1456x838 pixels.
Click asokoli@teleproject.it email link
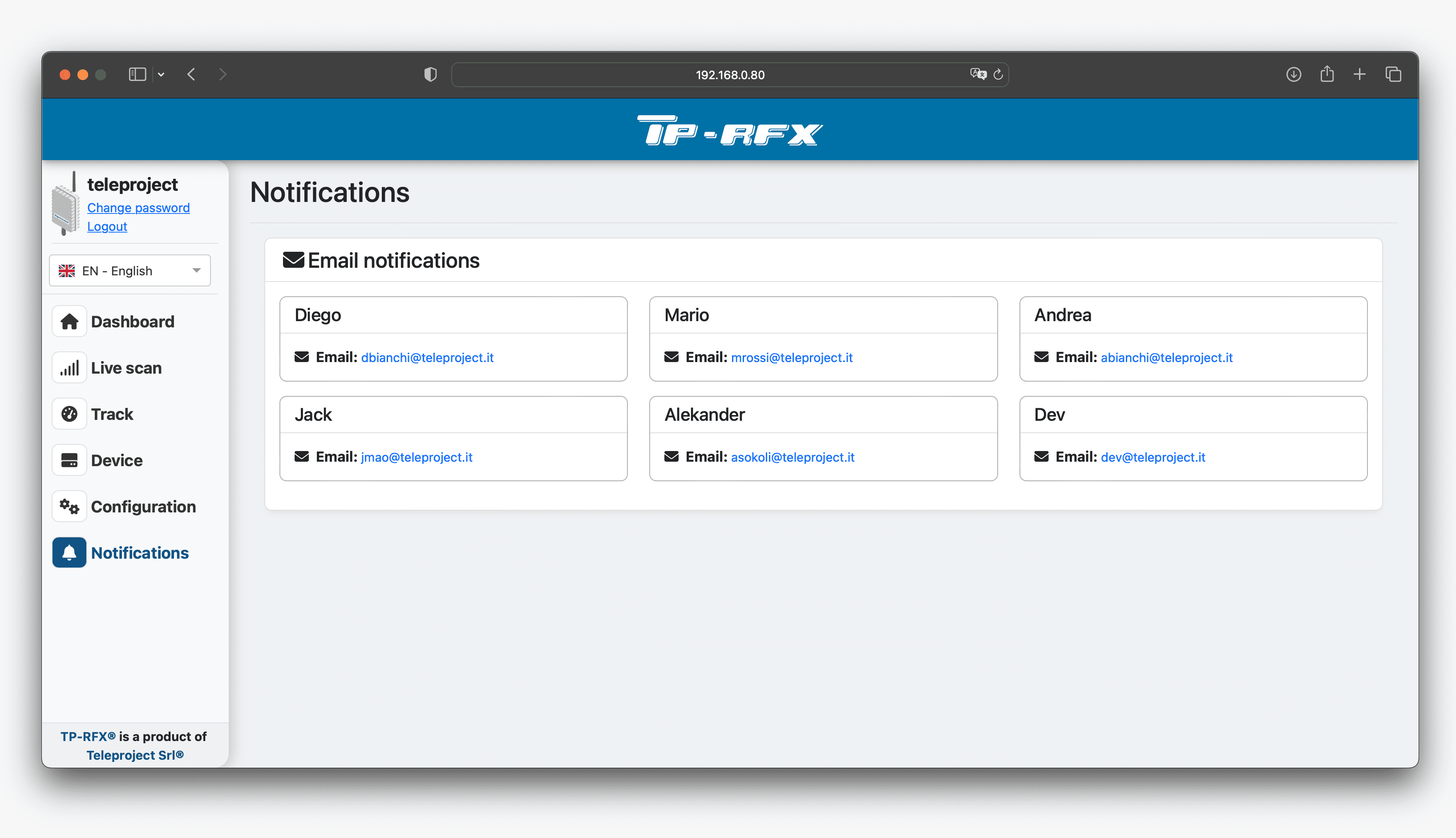point(792,457)
